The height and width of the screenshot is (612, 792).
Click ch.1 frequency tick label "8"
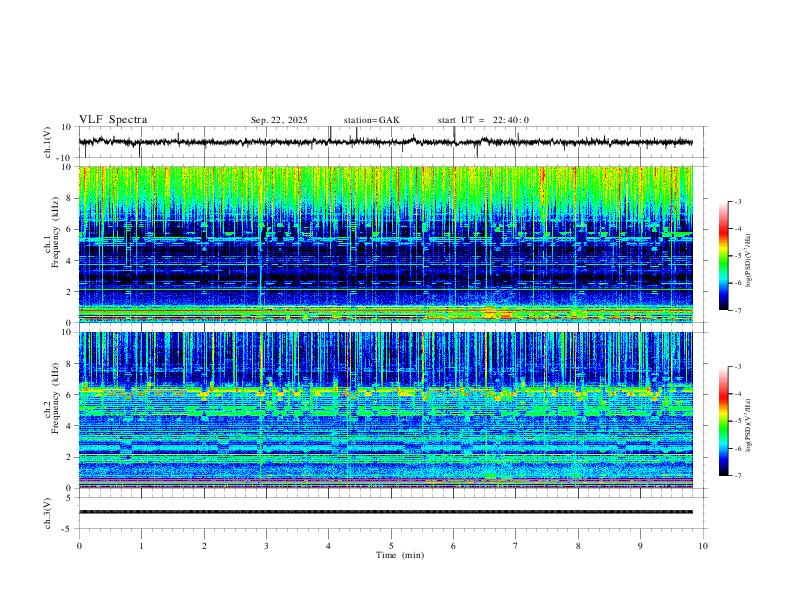(69, 198)
